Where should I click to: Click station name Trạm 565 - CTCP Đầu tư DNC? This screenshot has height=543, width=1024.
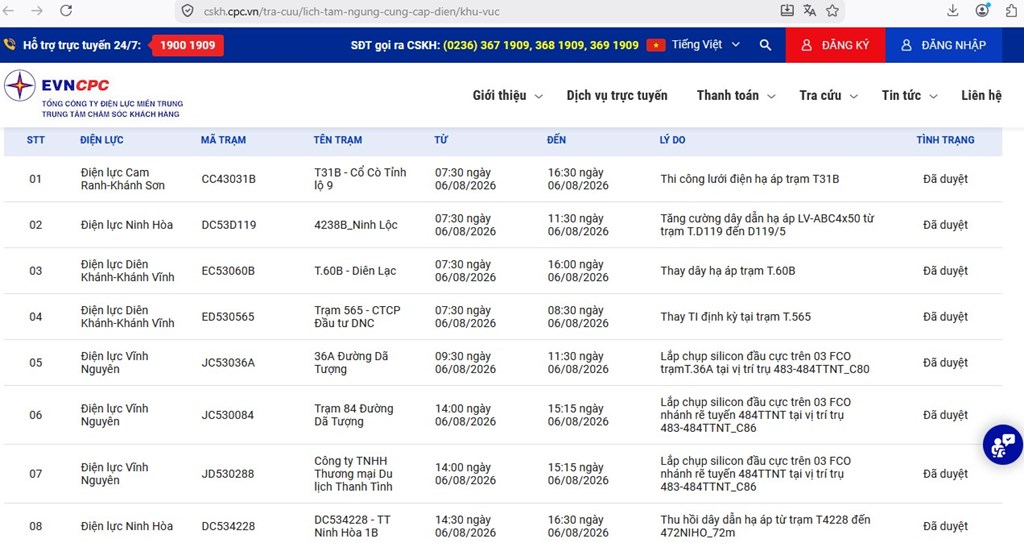(x=357, y=317)
